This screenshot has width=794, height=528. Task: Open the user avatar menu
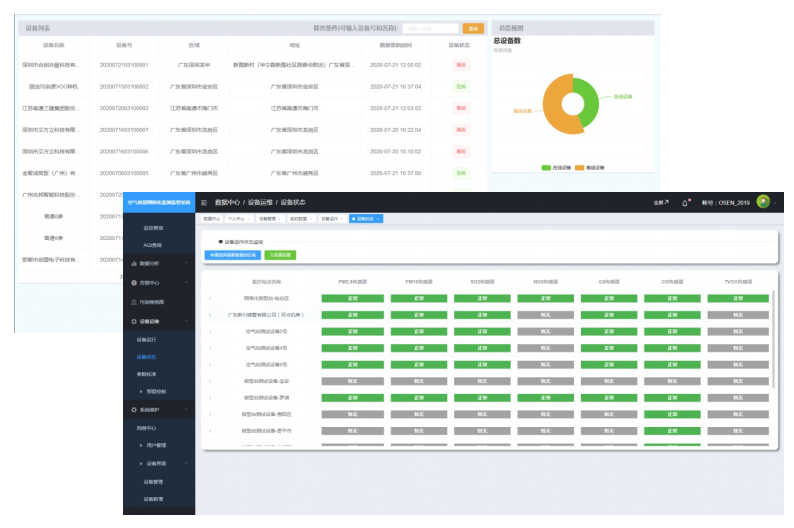[763, 202]
